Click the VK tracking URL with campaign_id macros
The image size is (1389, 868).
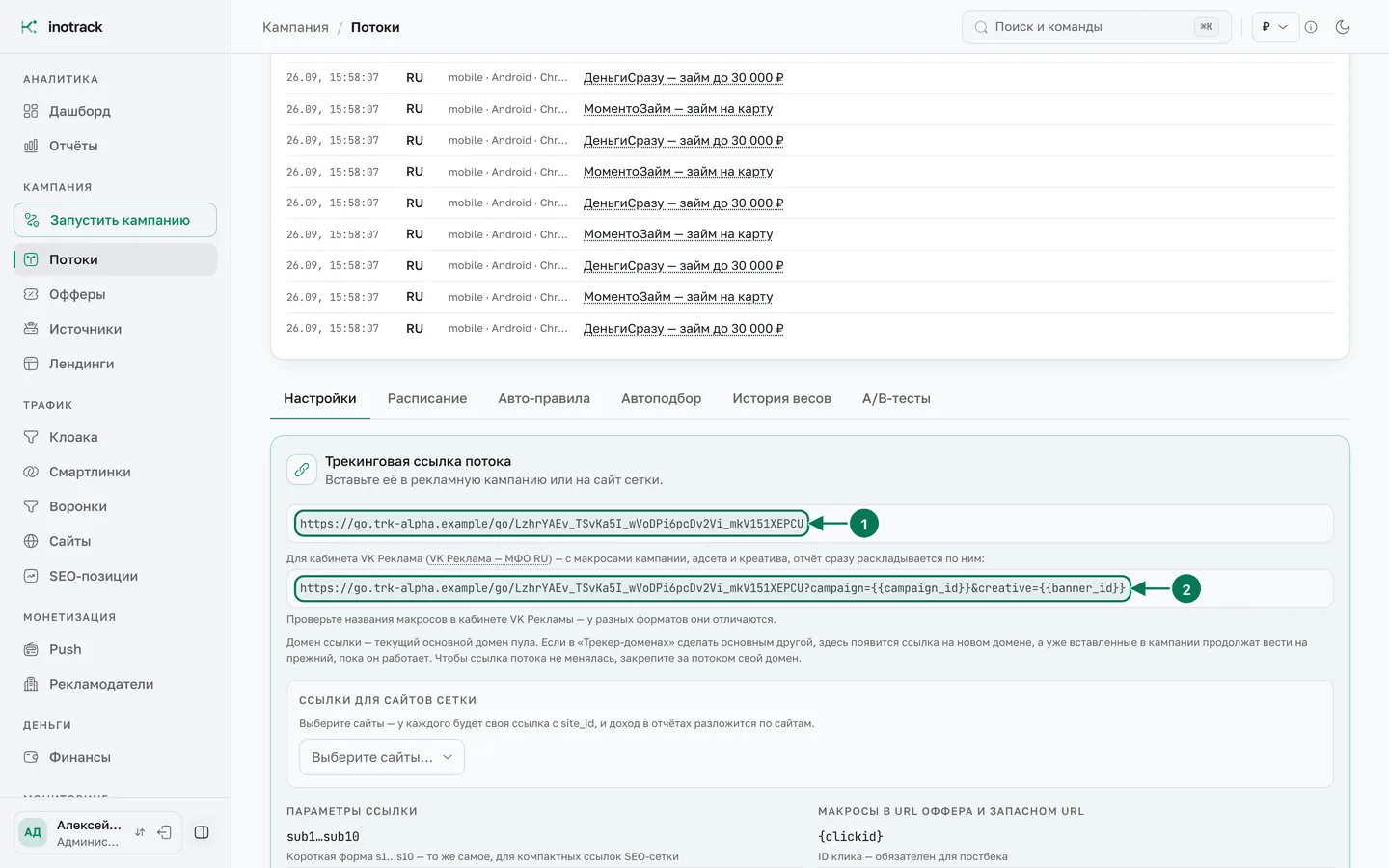(713, 588)
